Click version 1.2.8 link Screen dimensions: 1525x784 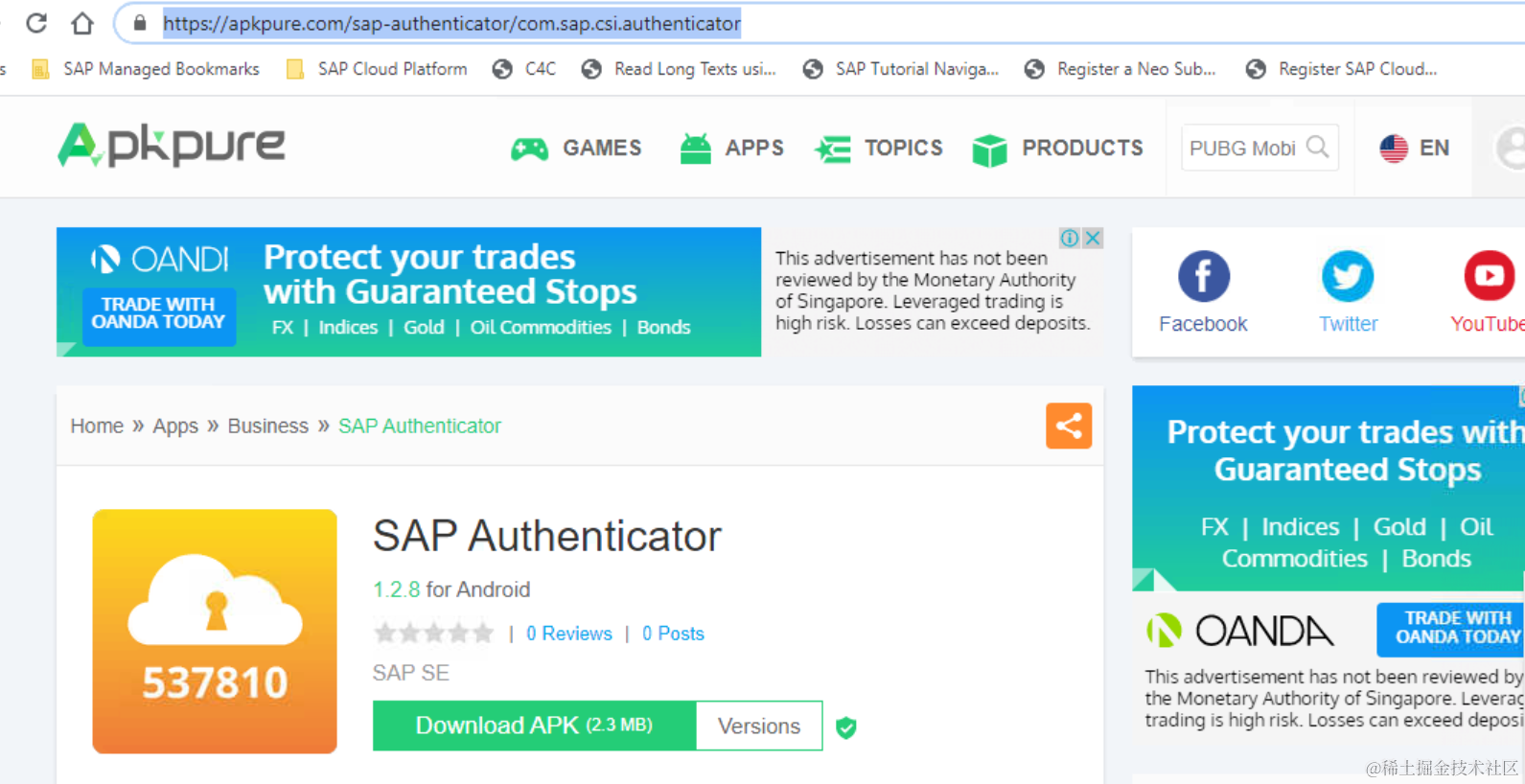click(396, 589)
